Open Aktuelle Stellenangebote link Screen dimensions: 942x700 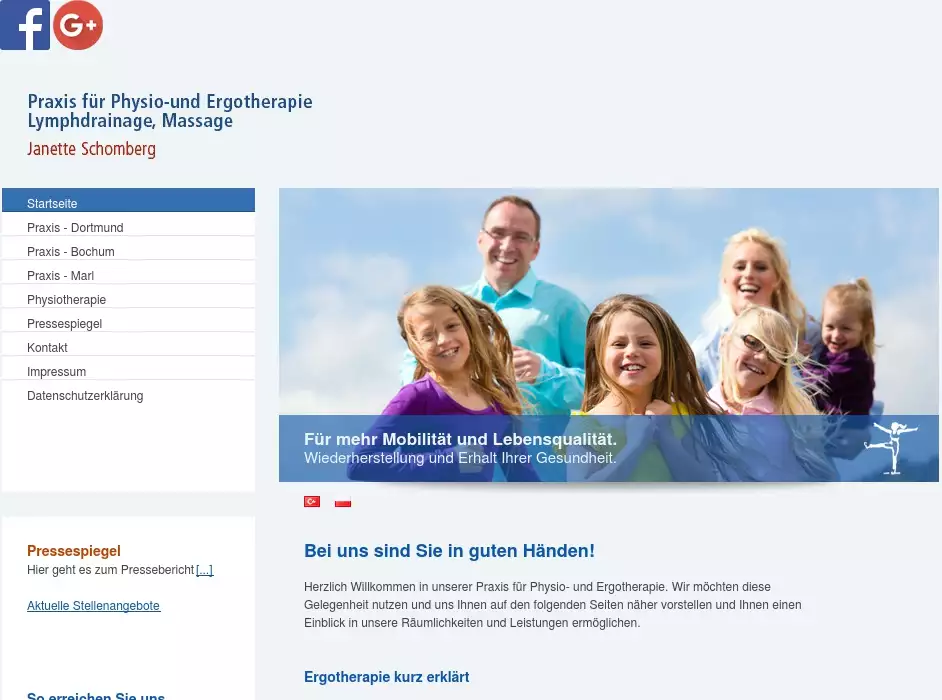click(93, 606)
